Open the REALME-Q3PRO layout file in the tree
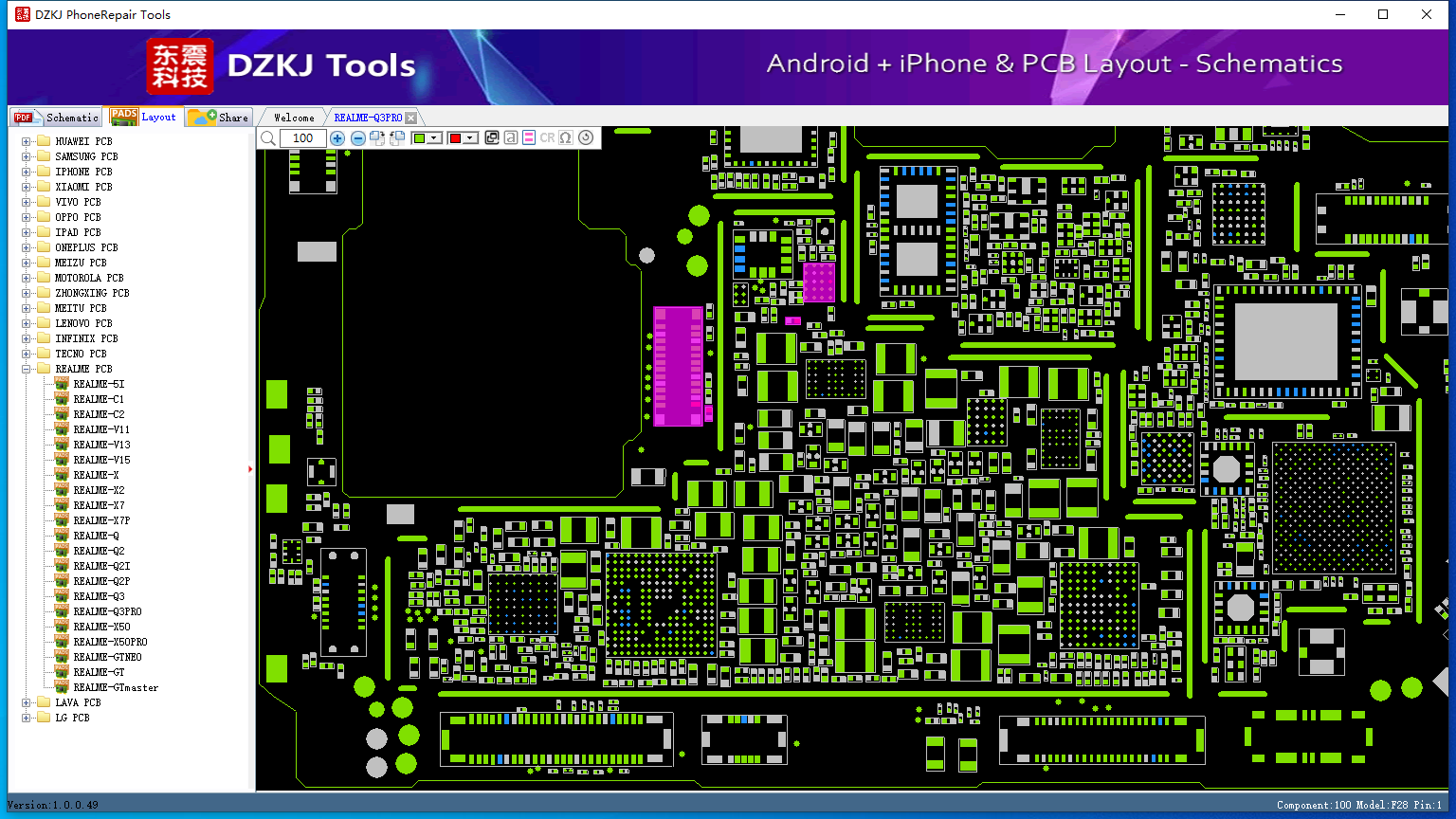Screen dimensions: 1456x819 click(x=107, y=611)
